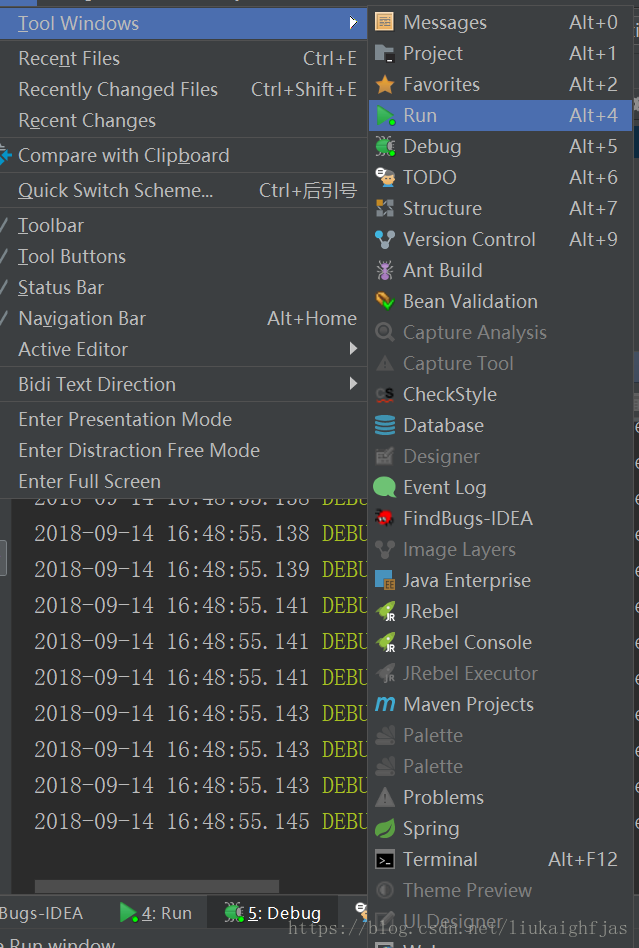The image size is (639, 948).
Task: Click log line timestamp 16:48:55.138
Action: point(238,533)
